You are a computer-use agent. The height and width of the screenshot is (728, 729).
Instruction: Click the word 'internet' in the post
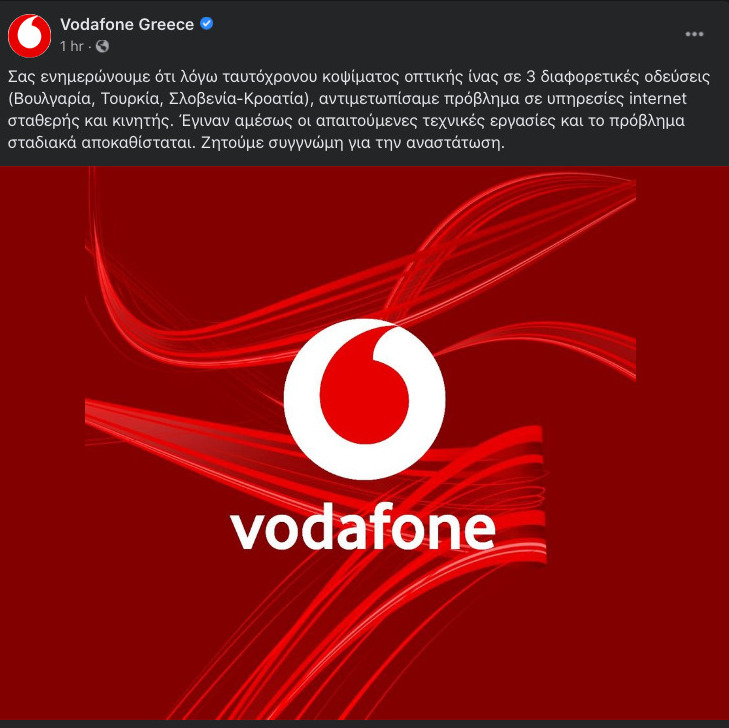pyautogui.click(x=657, y=99)
